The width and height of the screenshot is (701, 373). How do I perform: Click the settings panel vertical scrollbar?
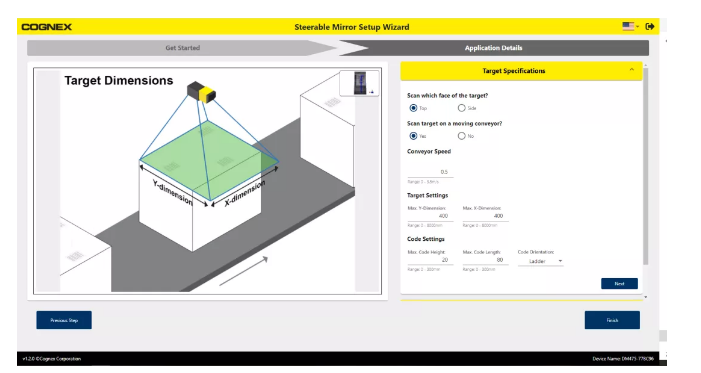[x=645, y=165]
